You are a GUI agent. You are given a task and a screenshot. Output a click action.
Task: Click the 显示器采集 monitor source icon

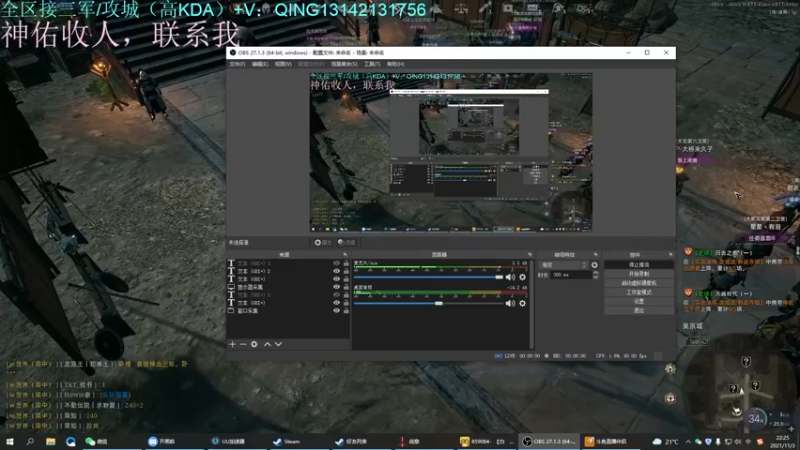[x=231, y=287]
